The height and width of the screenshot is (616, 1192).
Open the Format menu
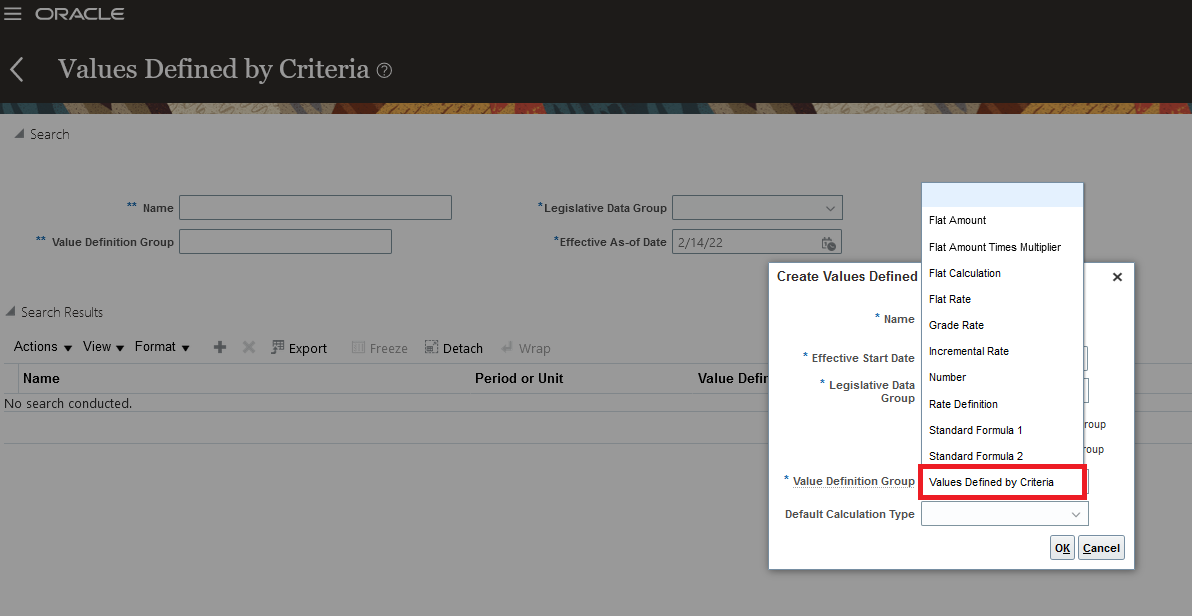point(162,347)
